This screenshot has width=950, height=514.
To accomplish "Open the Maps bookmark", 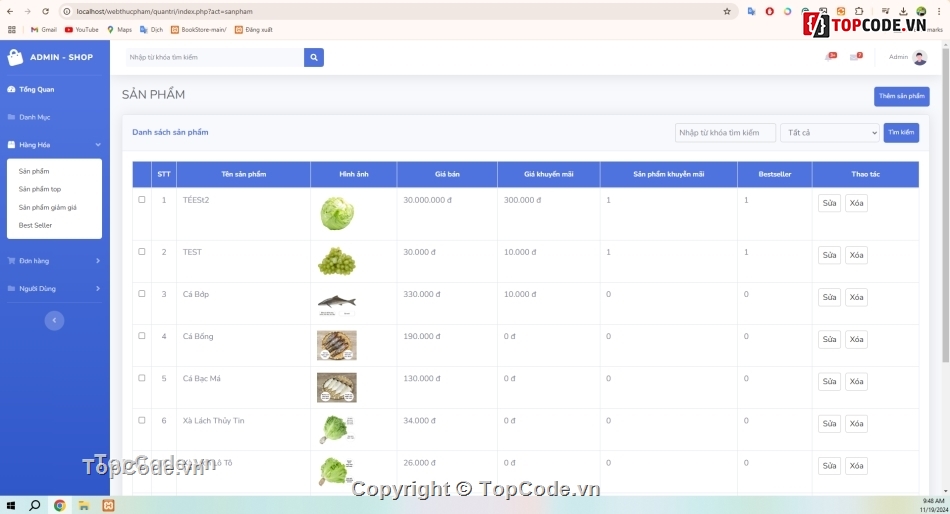I will (x=119, y=29).
